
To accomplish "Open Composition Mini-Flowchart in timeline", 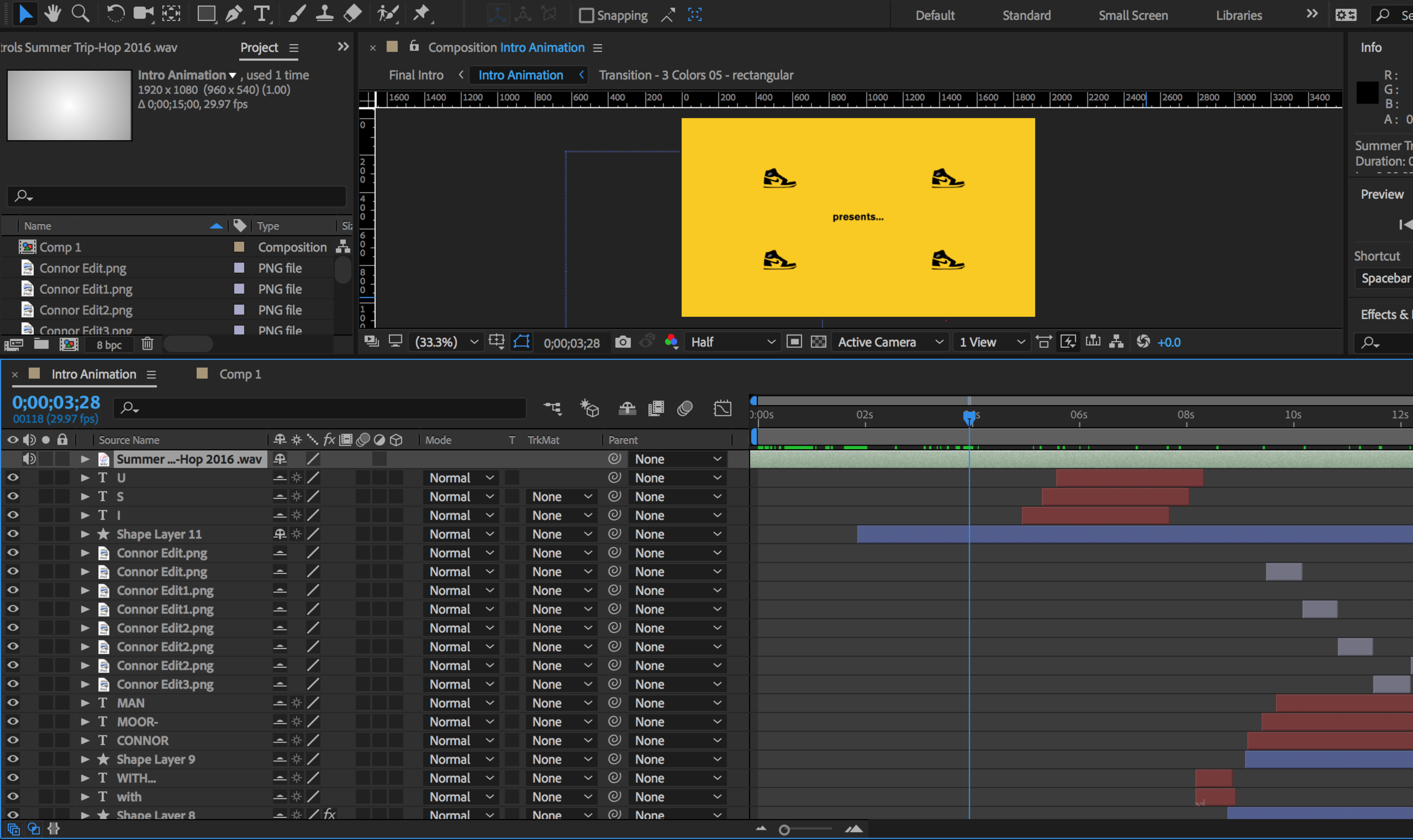I will tap(553, 408).
